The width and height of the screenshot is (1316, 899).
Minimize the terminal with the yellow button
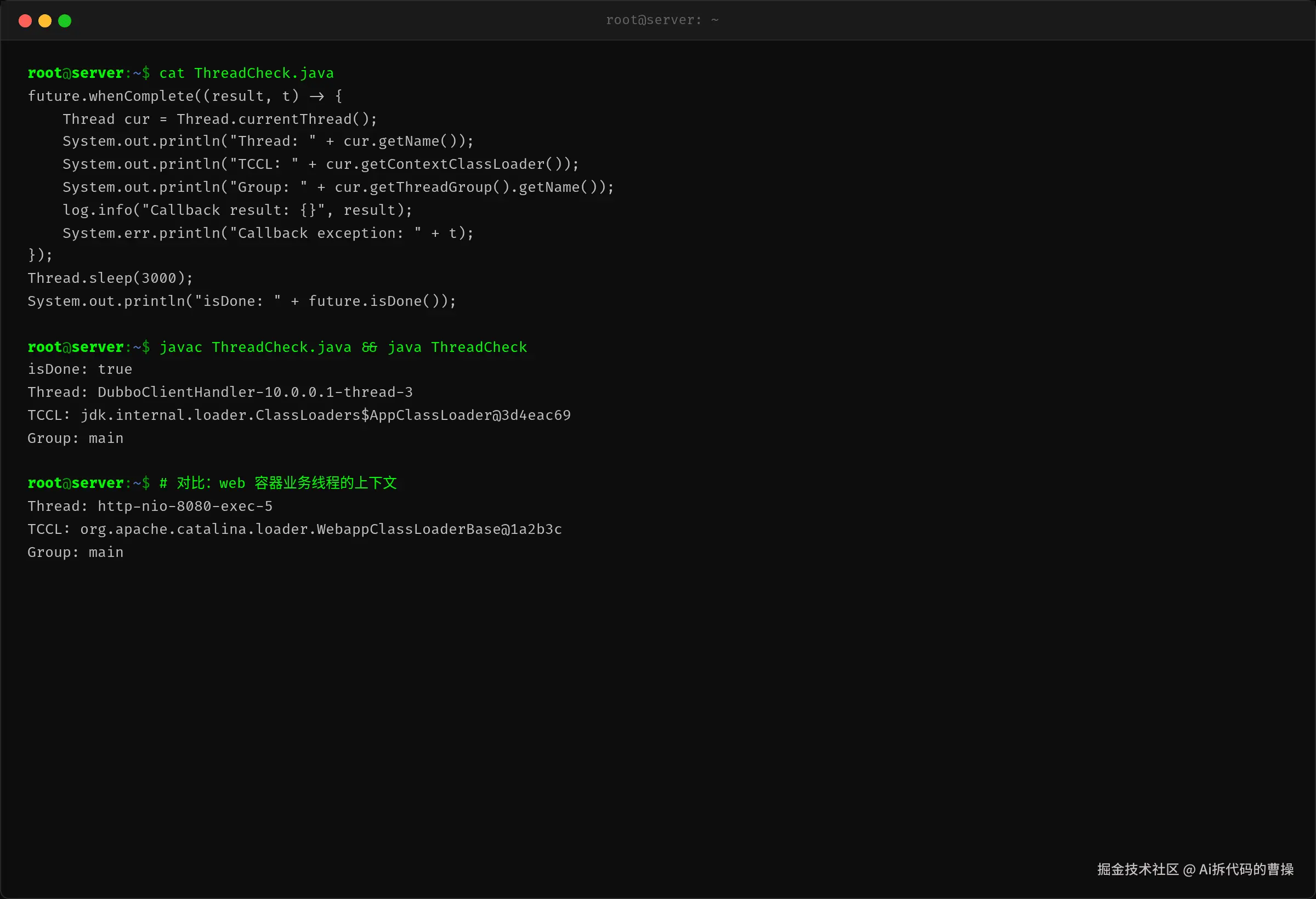tap(45, 21)
